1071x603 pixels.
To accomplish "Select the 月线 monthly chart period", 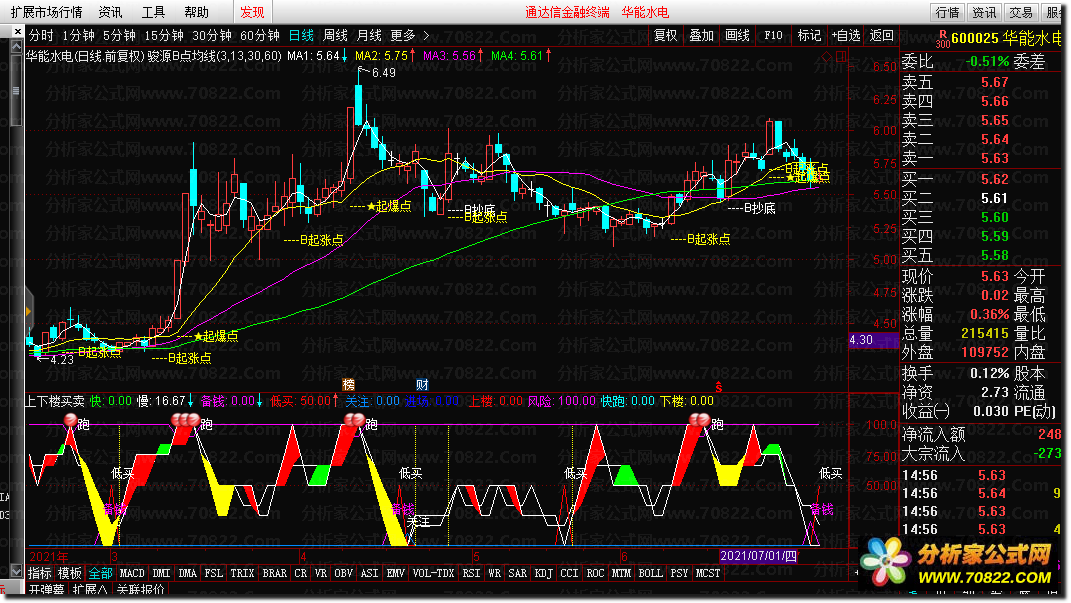I will 370,35.
